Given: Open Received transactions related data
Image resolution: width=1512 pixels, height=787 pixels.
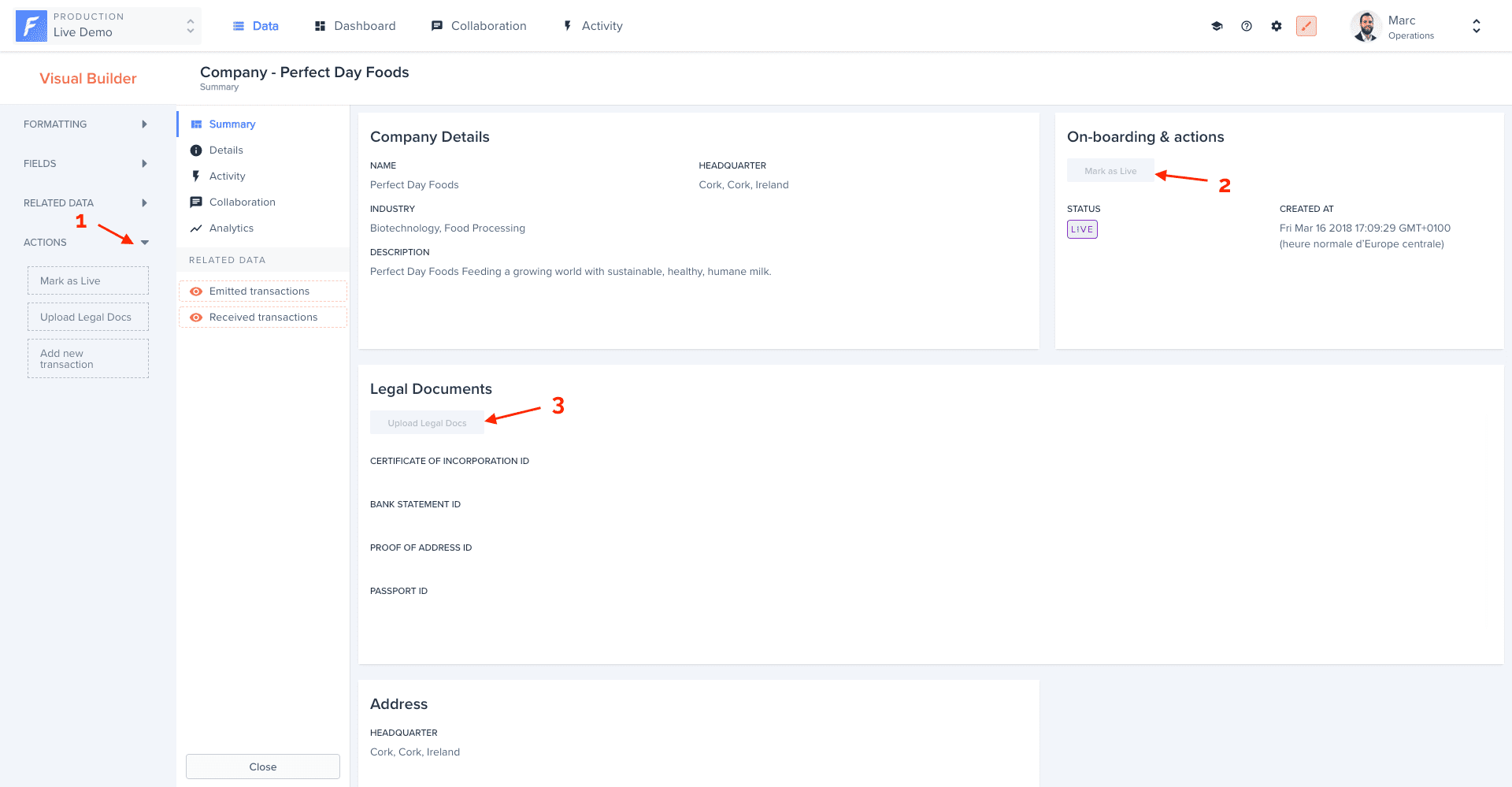Looking at the screenshot, I should (263, 317).
